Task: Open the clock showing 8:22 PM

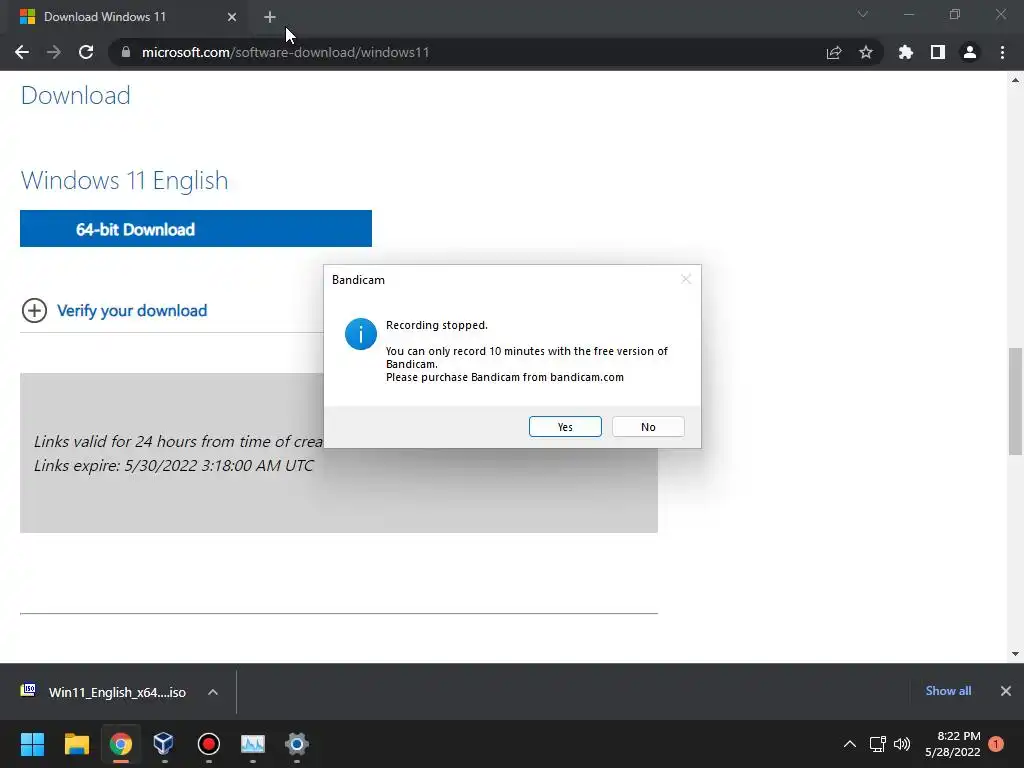Action: [x=953, y=744]
